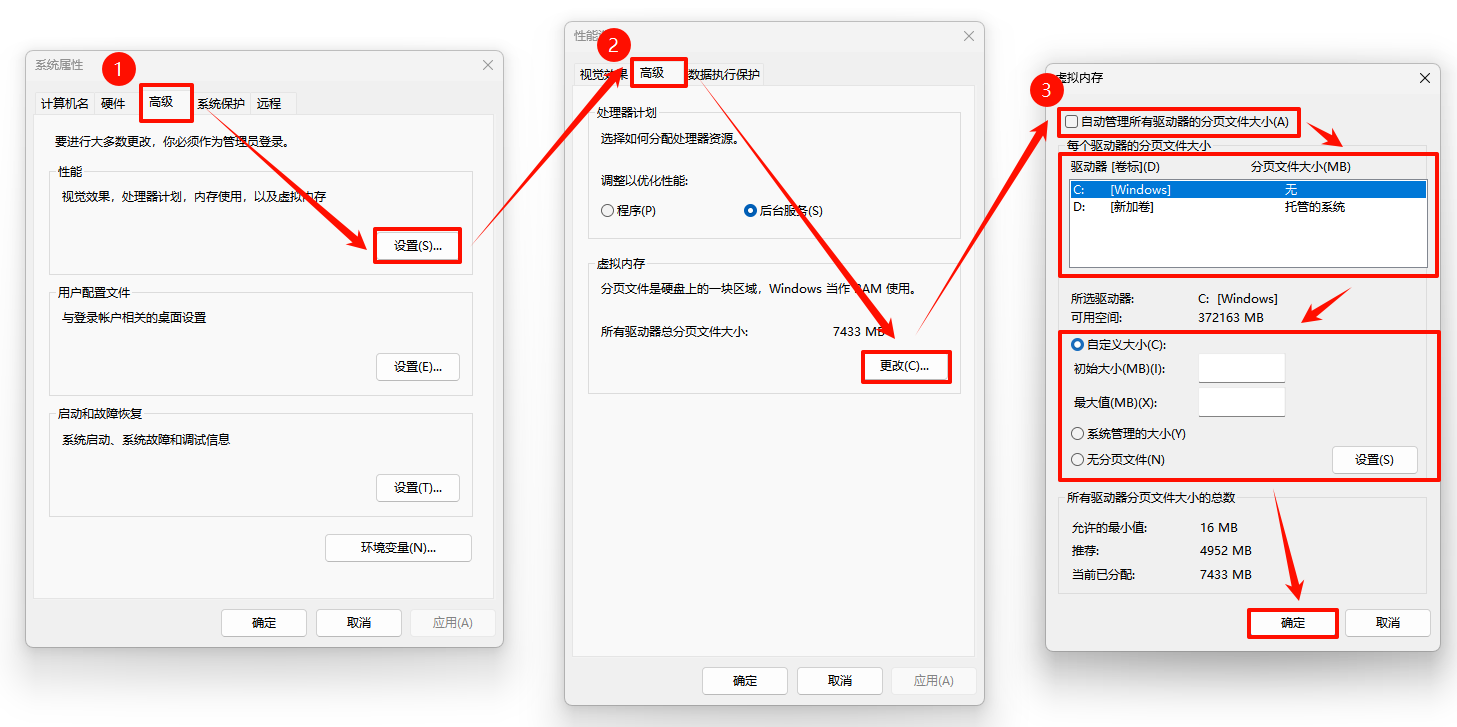This screenshot has height=727, width=1457.
Task: Click 设置(S)... under 性能 section
Action: (x=417, y=246)
